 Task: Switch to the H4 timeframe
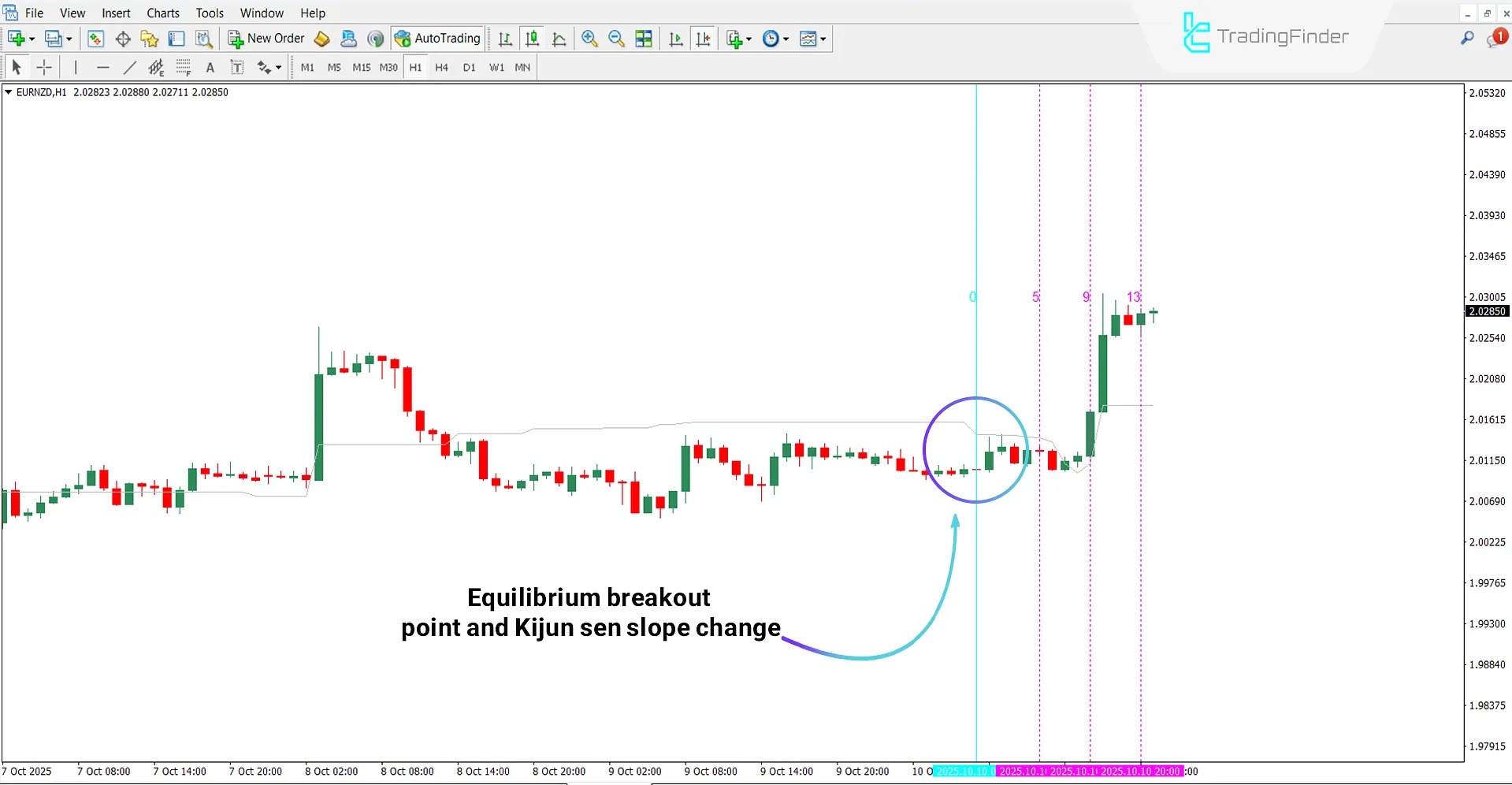pyautogui.click(x=442, y=68)
